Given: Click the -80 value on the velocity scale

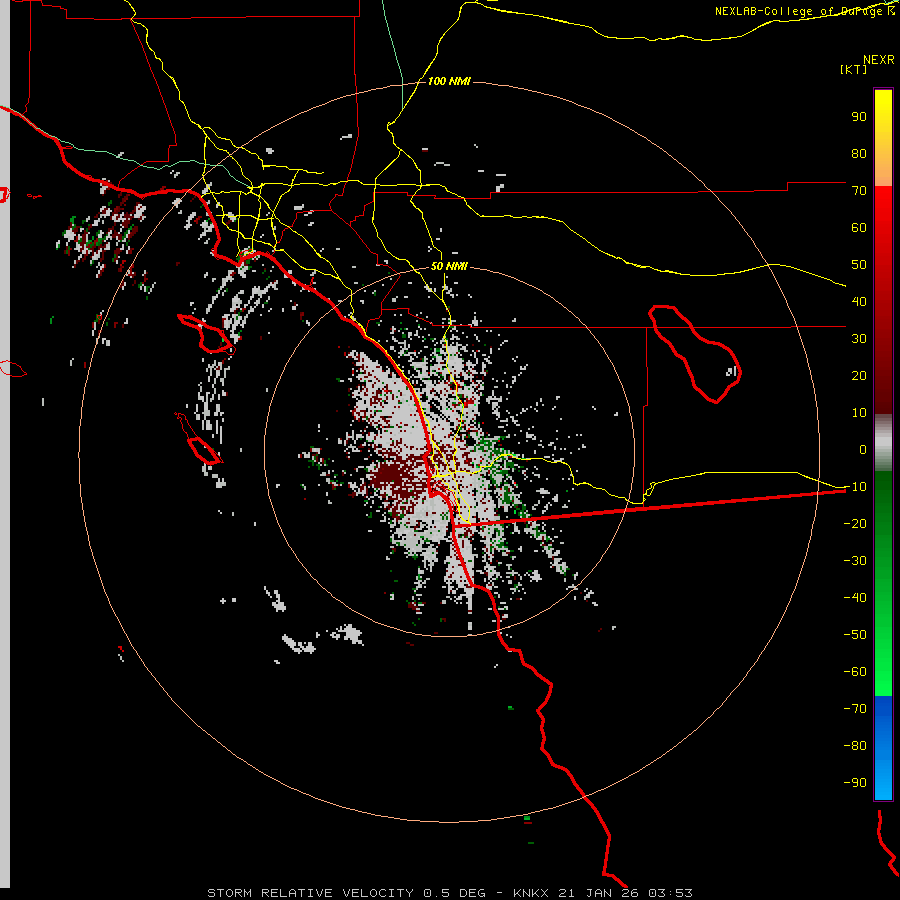Looking at the screenshot, I should [855, 746].
